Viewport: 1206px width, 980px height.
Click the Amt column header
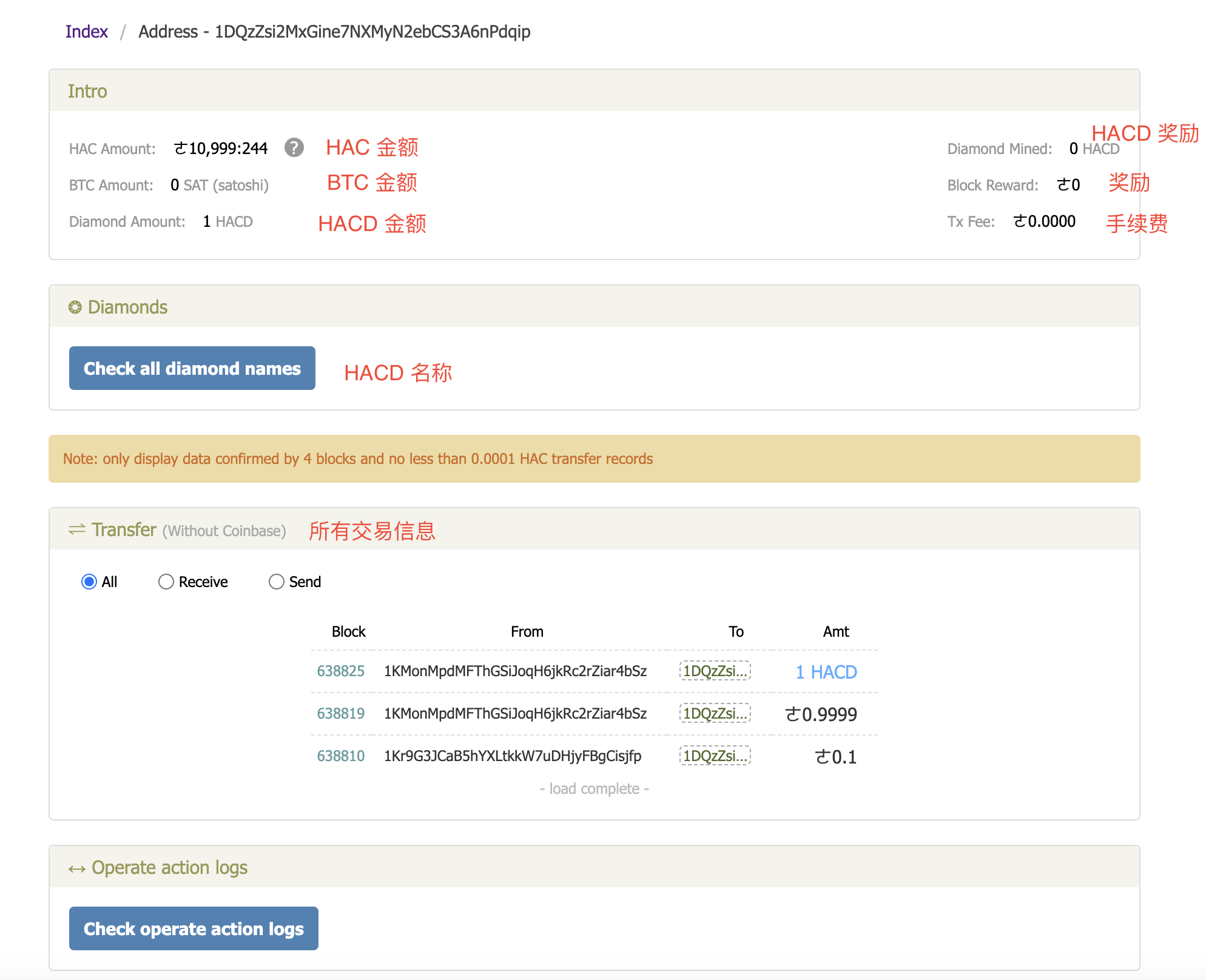[835, 632]
